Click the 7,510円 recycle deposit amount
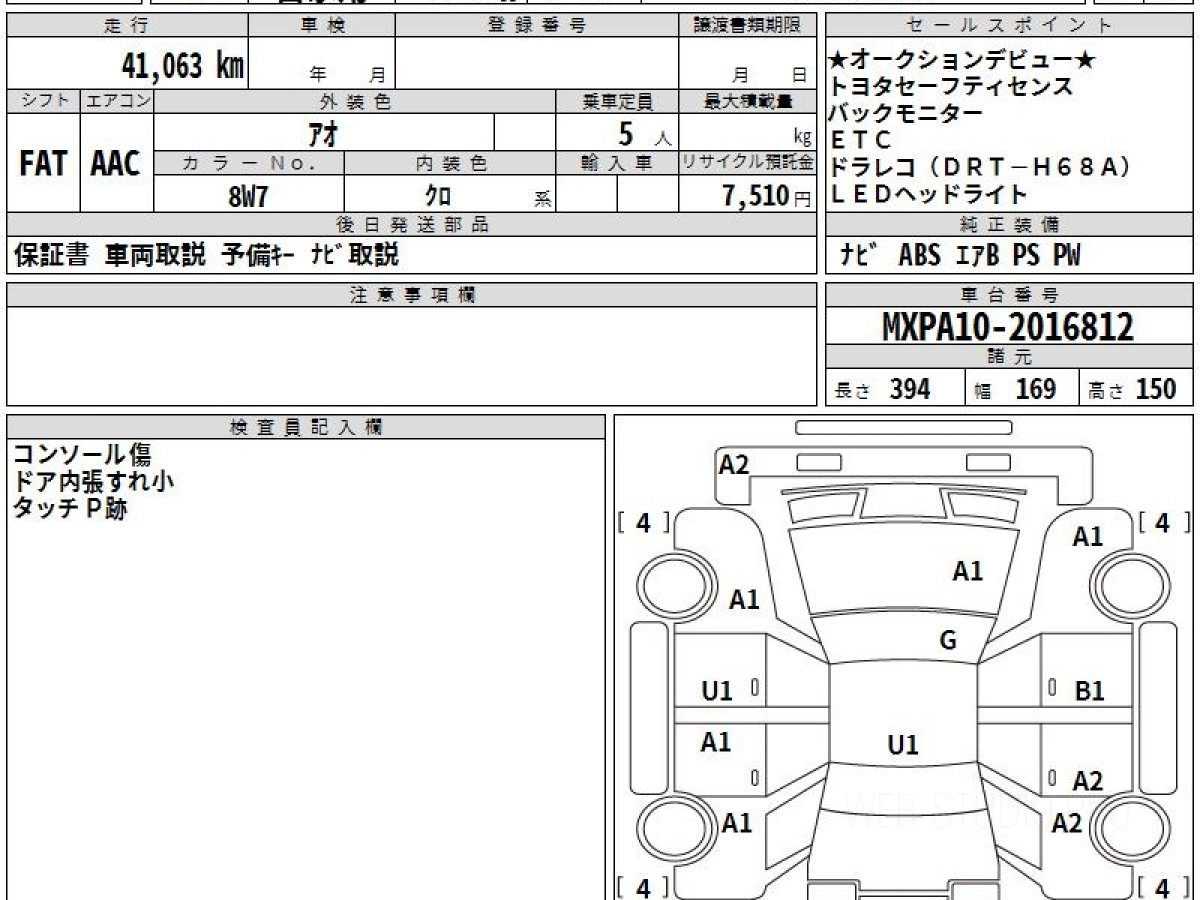This screenshot has width=1200, height=900. coord(767,196)
